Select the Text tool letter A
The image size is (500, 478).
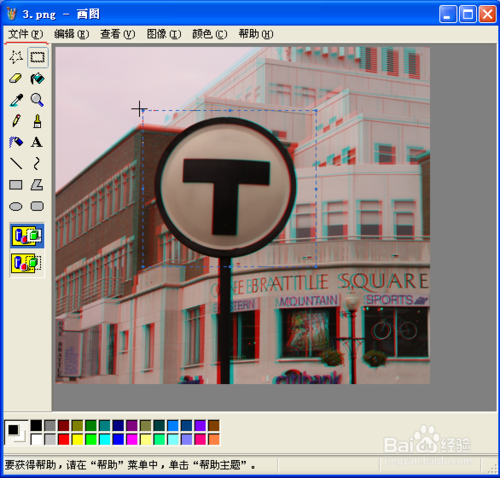tap(37, 142)
